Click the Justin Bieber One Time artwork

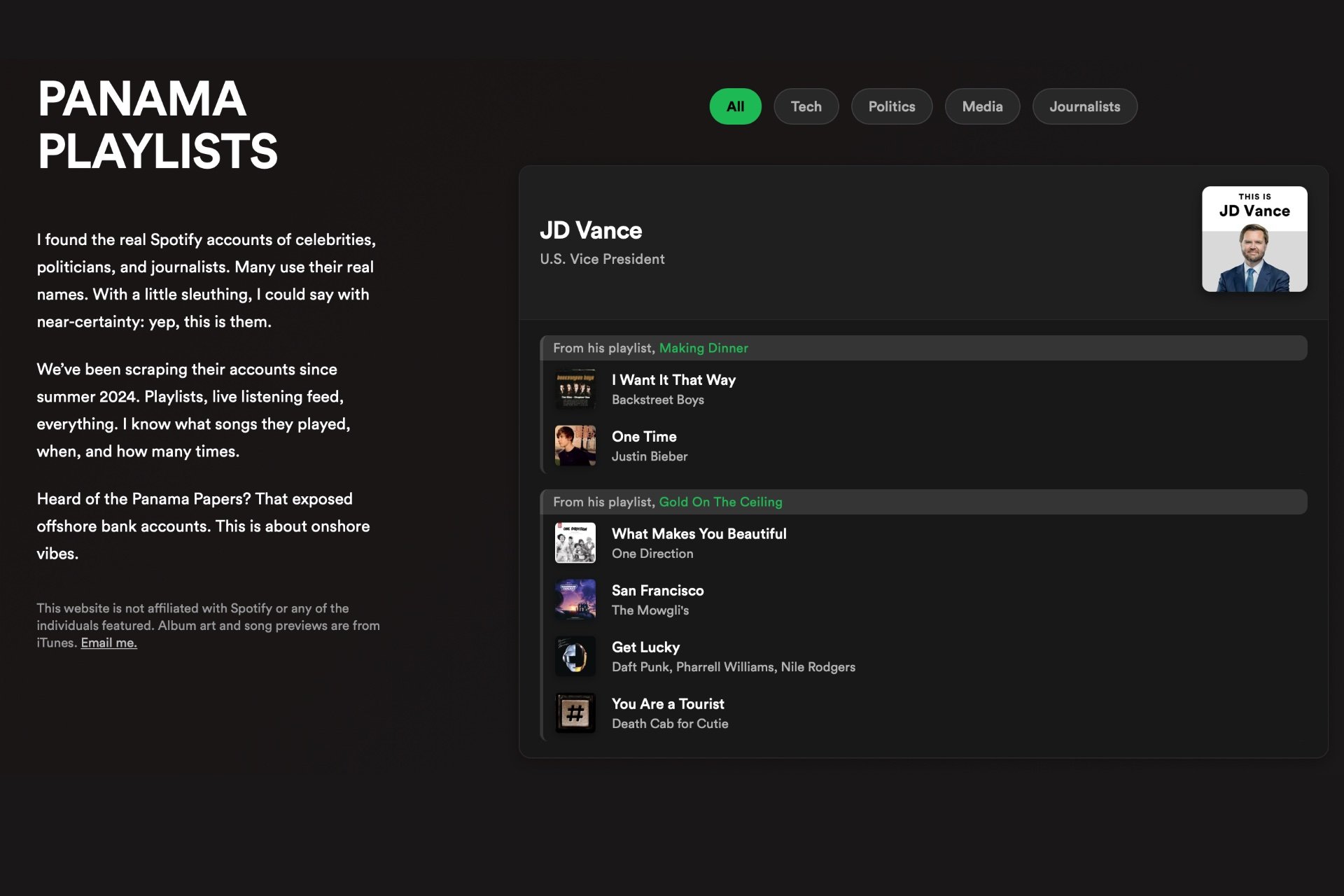tap(575, 446)
